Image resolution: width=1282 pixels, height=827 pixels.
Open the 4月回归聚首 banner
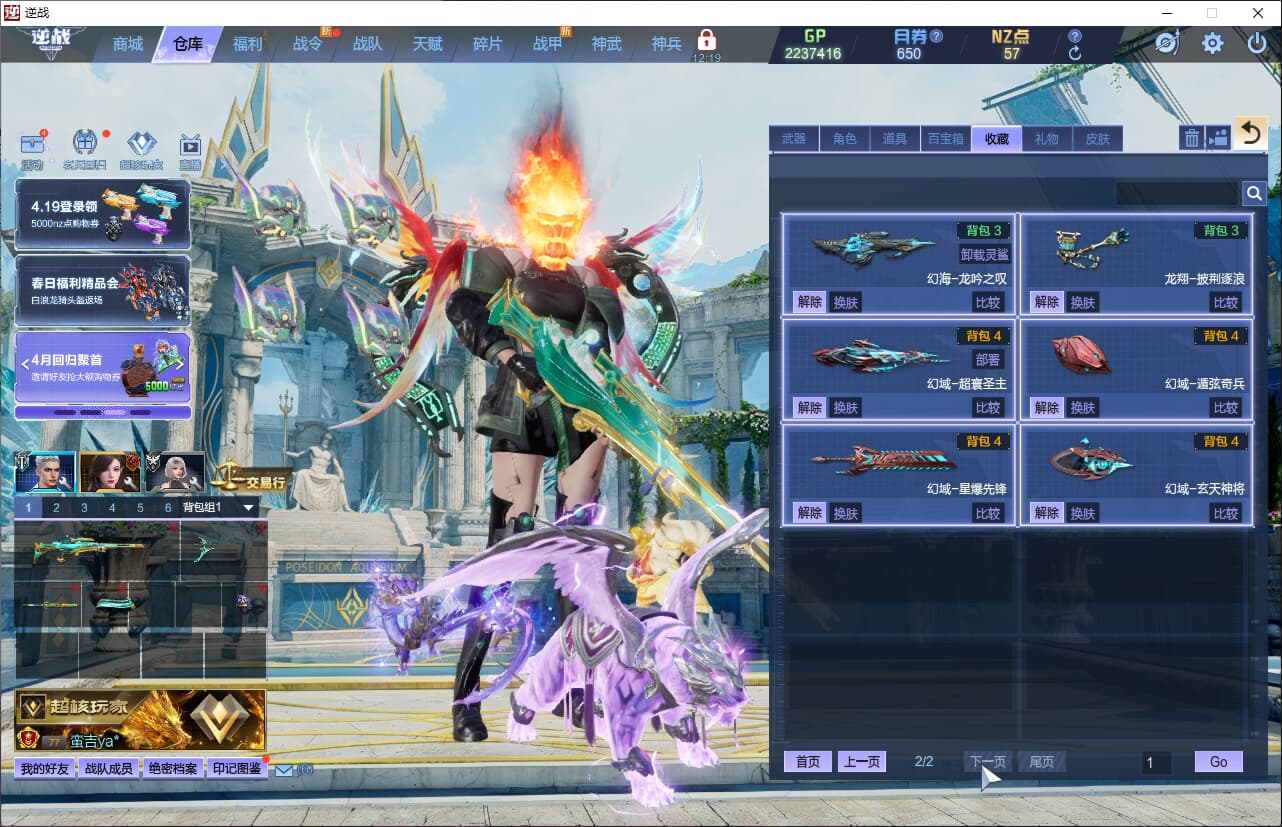[x=102, y=367]
